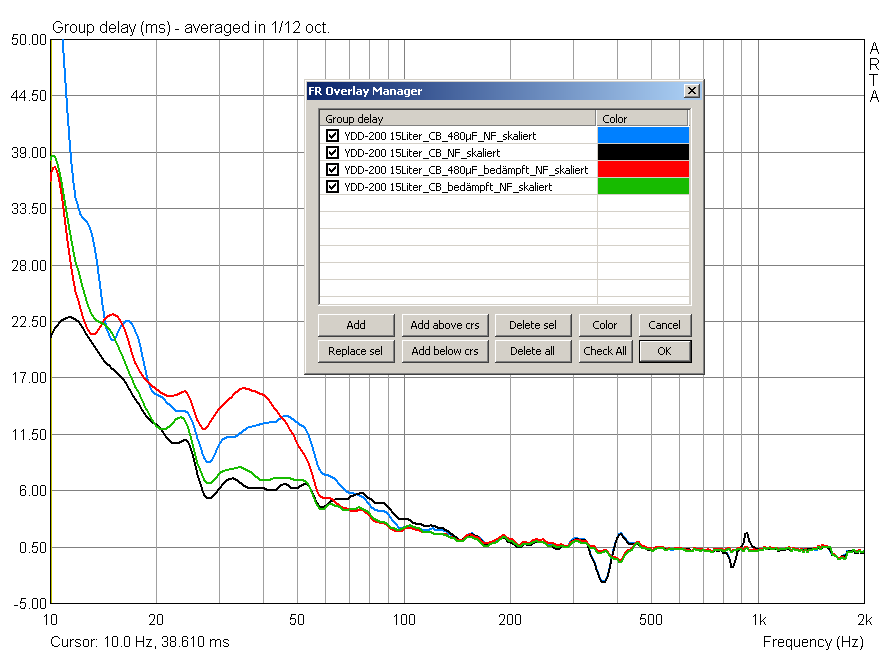Remove all overlays with Delete all
Viewport: 895px width, 653px height.
[533, 351]
